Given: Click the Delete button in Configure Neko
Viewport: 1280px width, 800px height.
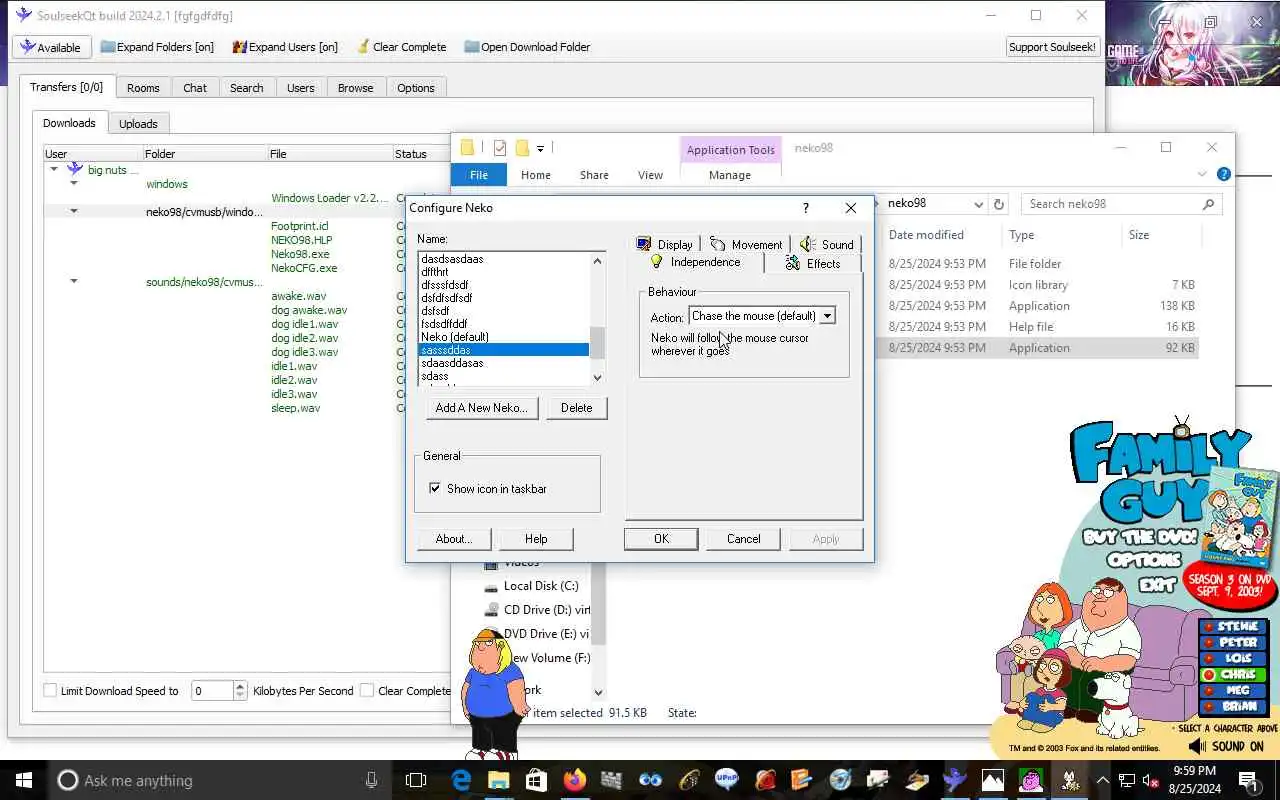Looking at the screenshot, I should coord(576,408).
